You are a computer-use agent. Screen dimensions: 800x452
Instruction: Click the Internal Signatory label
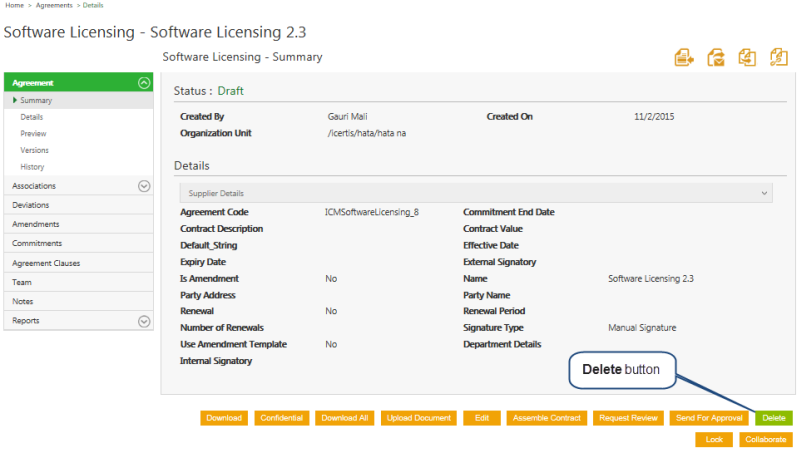tap(216, 361)
